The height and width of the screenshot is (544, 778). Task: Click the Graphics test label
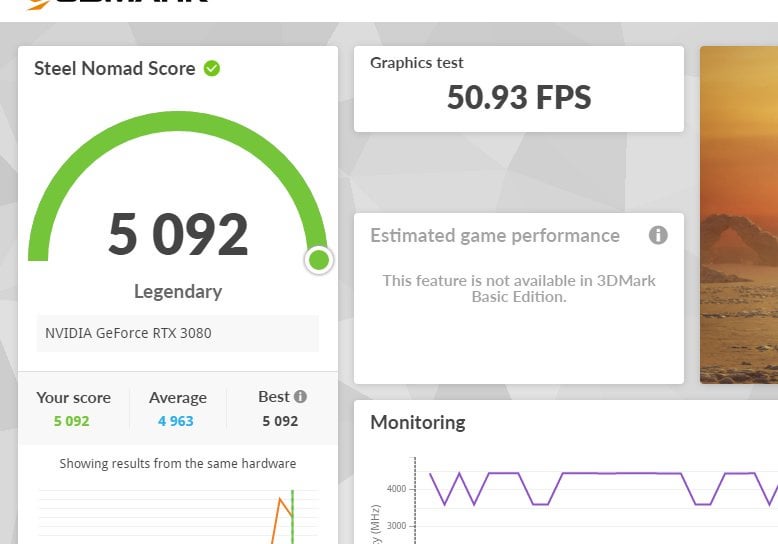(x=416, y=63)
